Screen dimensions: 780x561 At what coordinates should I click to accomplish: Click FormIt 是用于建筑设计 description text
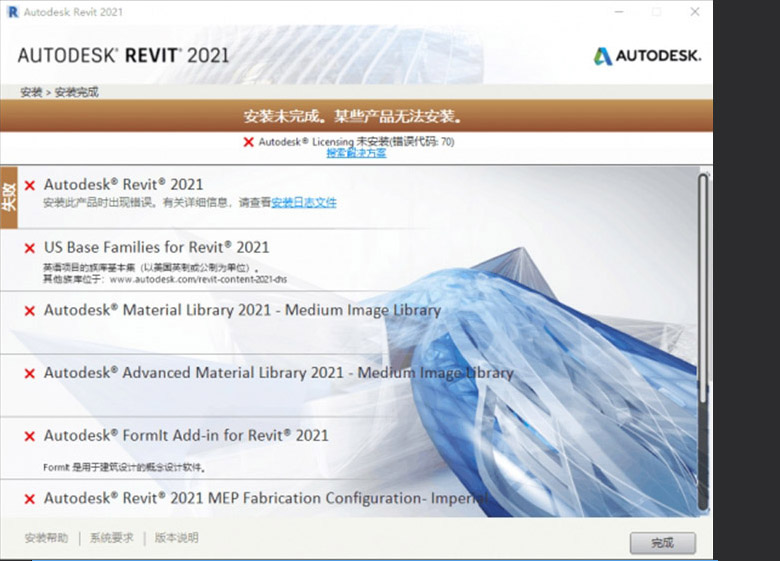pos(124,467)
